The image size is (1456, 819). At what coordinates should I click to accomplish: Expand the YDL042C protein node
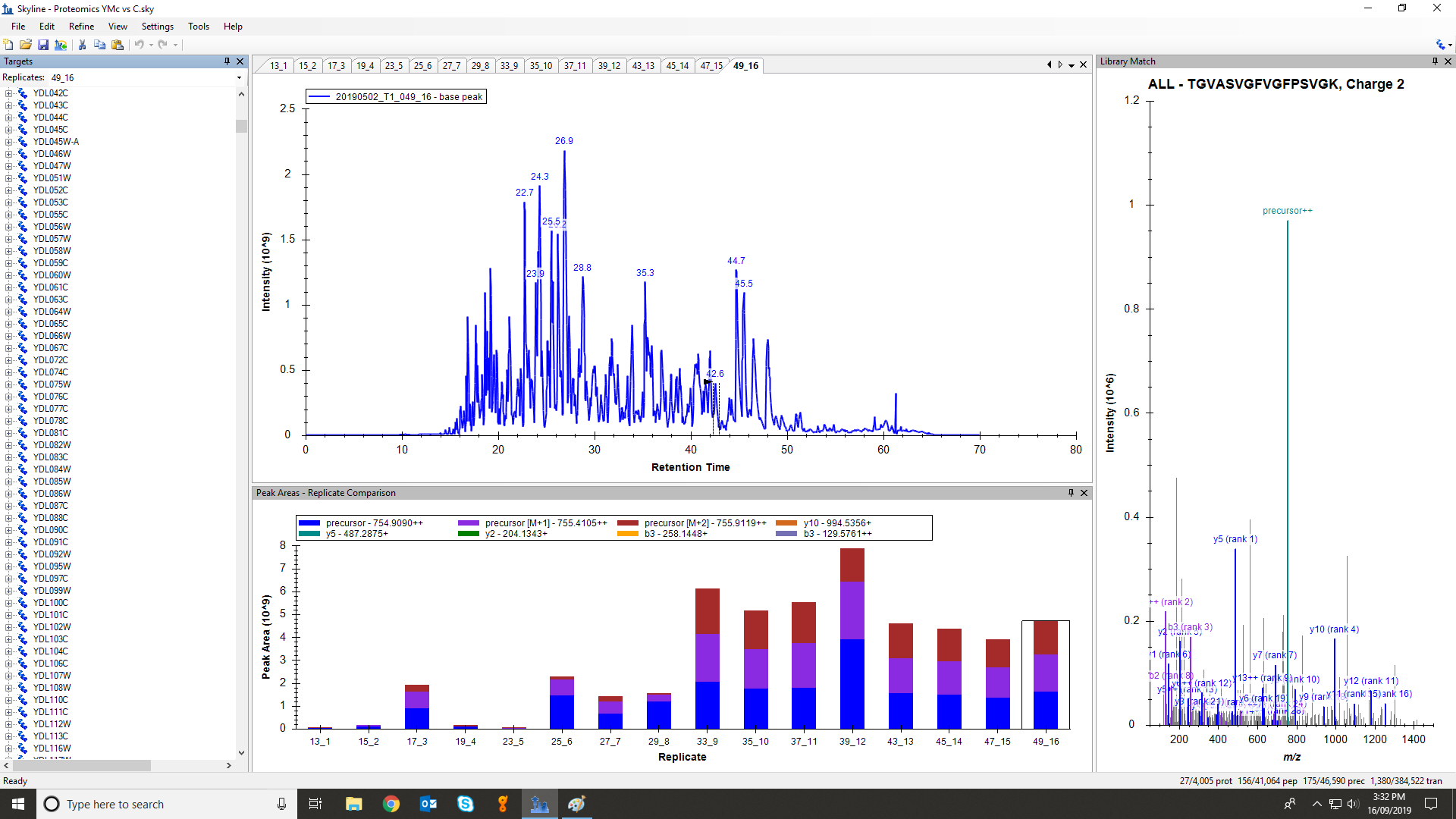(x=8, y=93)
